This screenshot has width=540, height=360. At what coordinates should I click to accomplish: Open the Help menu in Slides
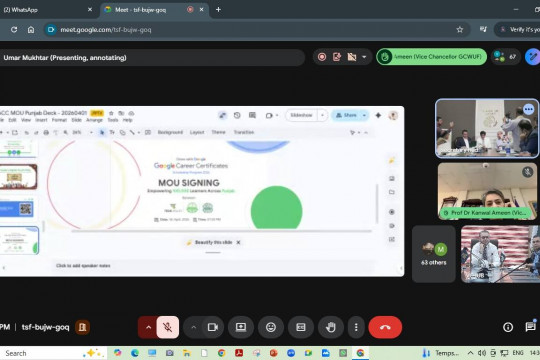tap(128, 120)
